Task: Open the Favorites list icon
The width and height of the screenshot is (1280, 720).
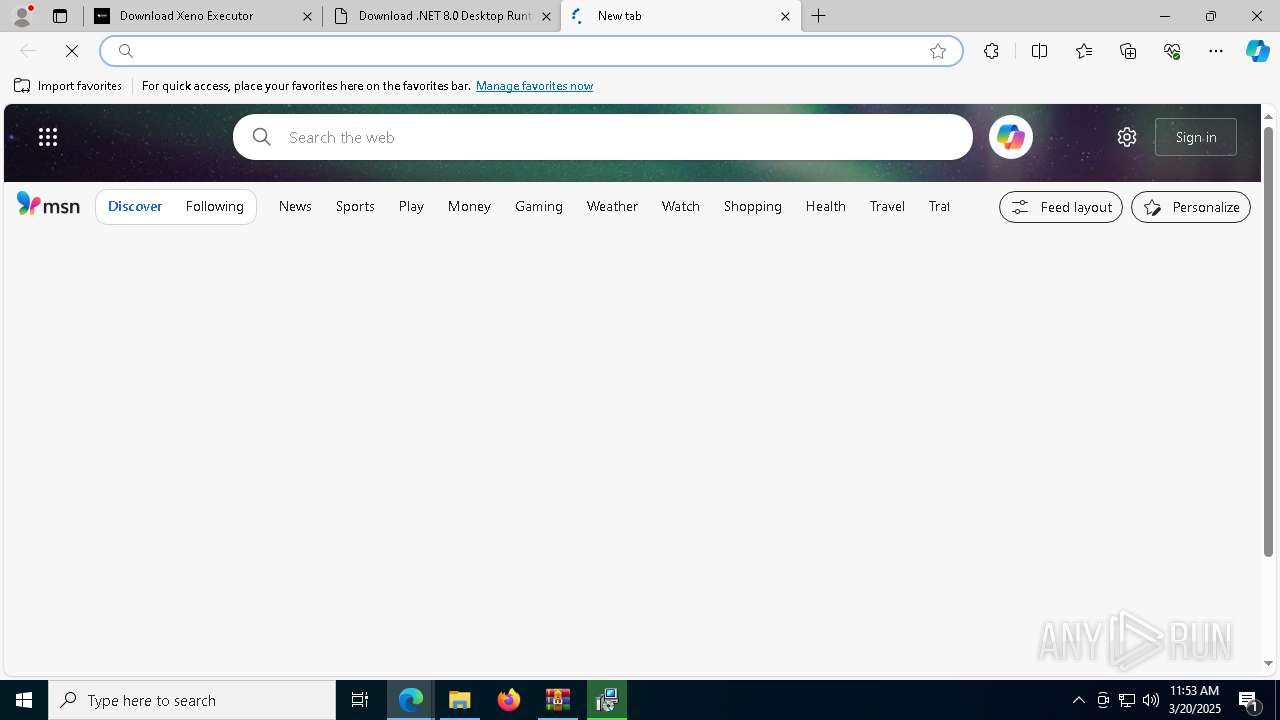Action: 1084,51
